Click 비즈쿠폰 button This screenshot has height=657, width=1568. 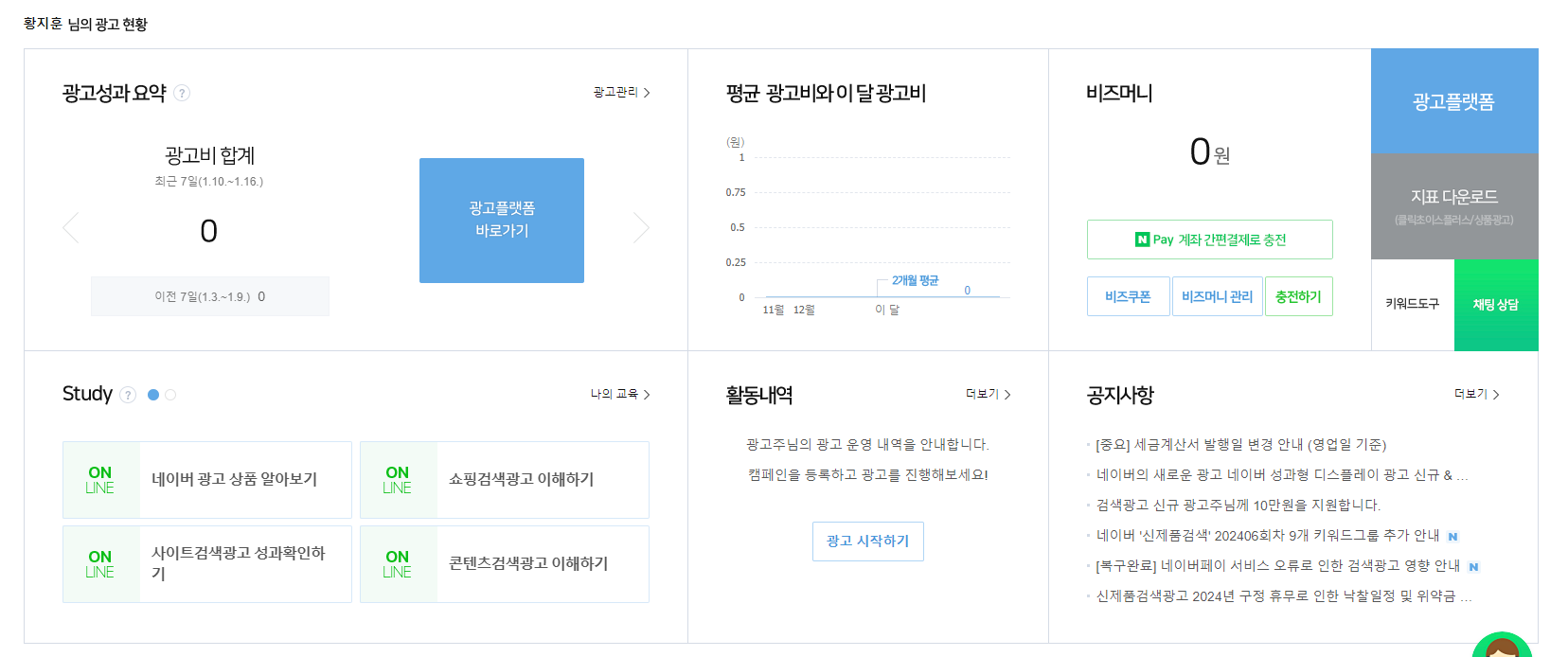(x=1128, y=296)
